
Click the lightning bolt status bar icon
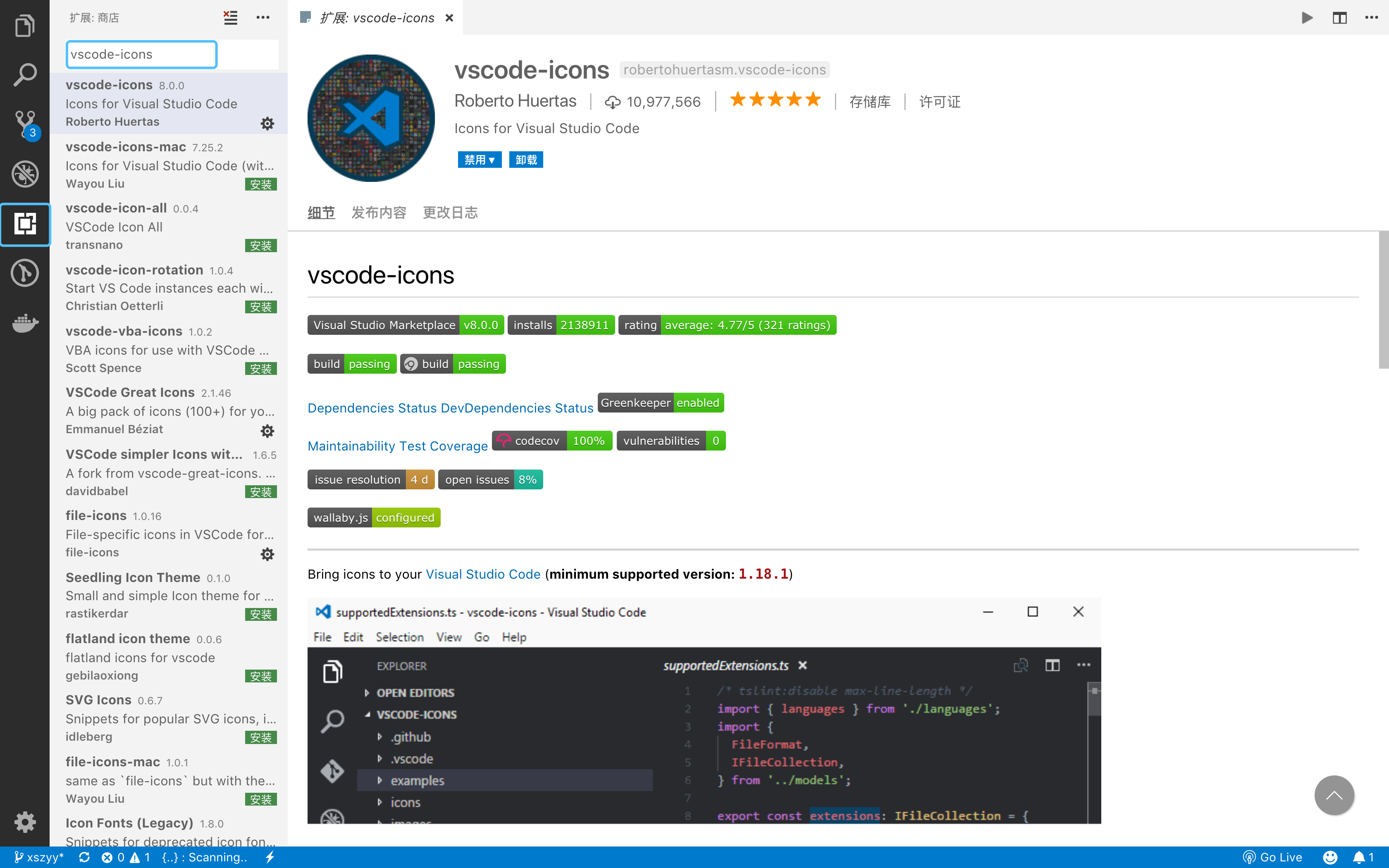tap(270, 857)
